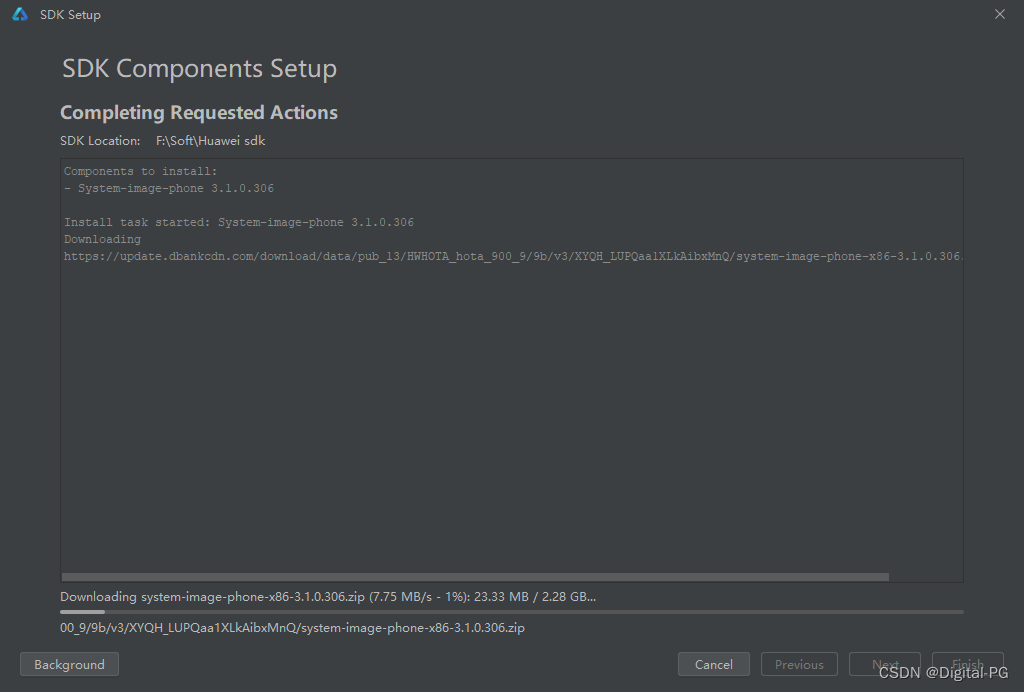
Task: Click the DevEco Studio logo icon
Action: click(x=20, y=14)
